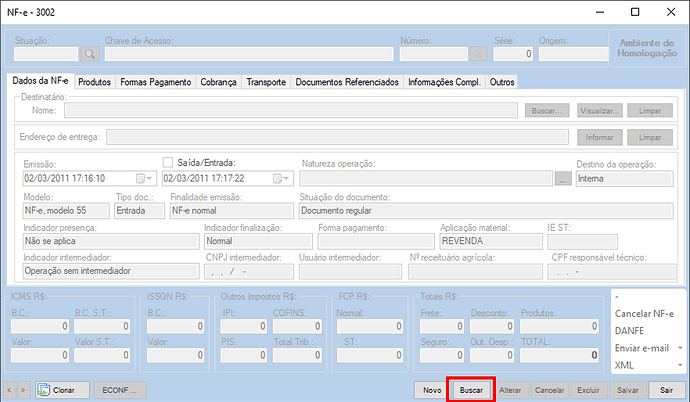
Task: Click the Salvar button
Action: click(628, 390)
